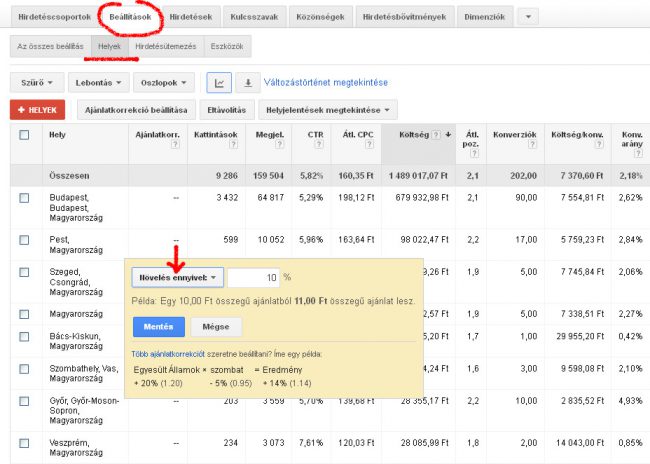Open Helyjelentések megtekintése dropdown

(x=328, y=110)
